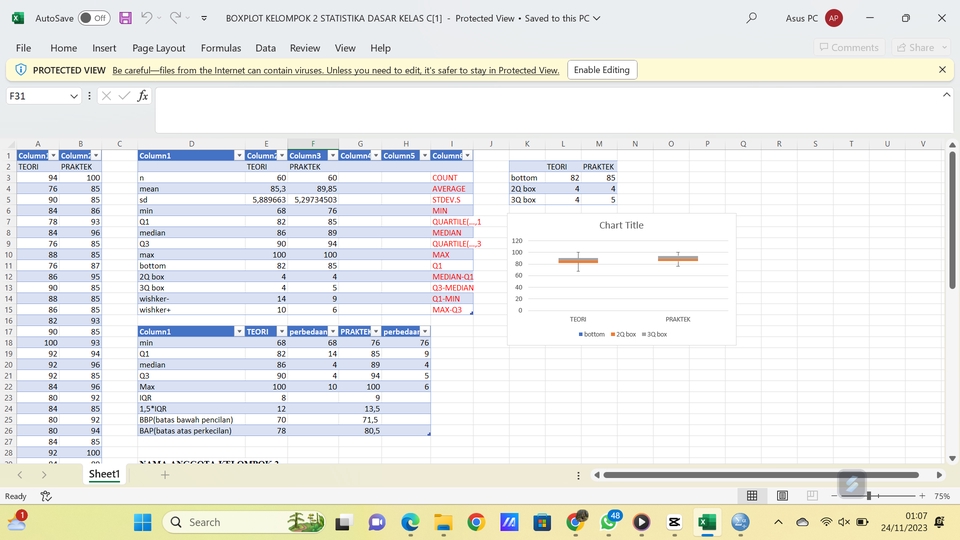Open Column2 filter dropdown in cell B1
Screen dimensions: 960x540
click(96, 156)
